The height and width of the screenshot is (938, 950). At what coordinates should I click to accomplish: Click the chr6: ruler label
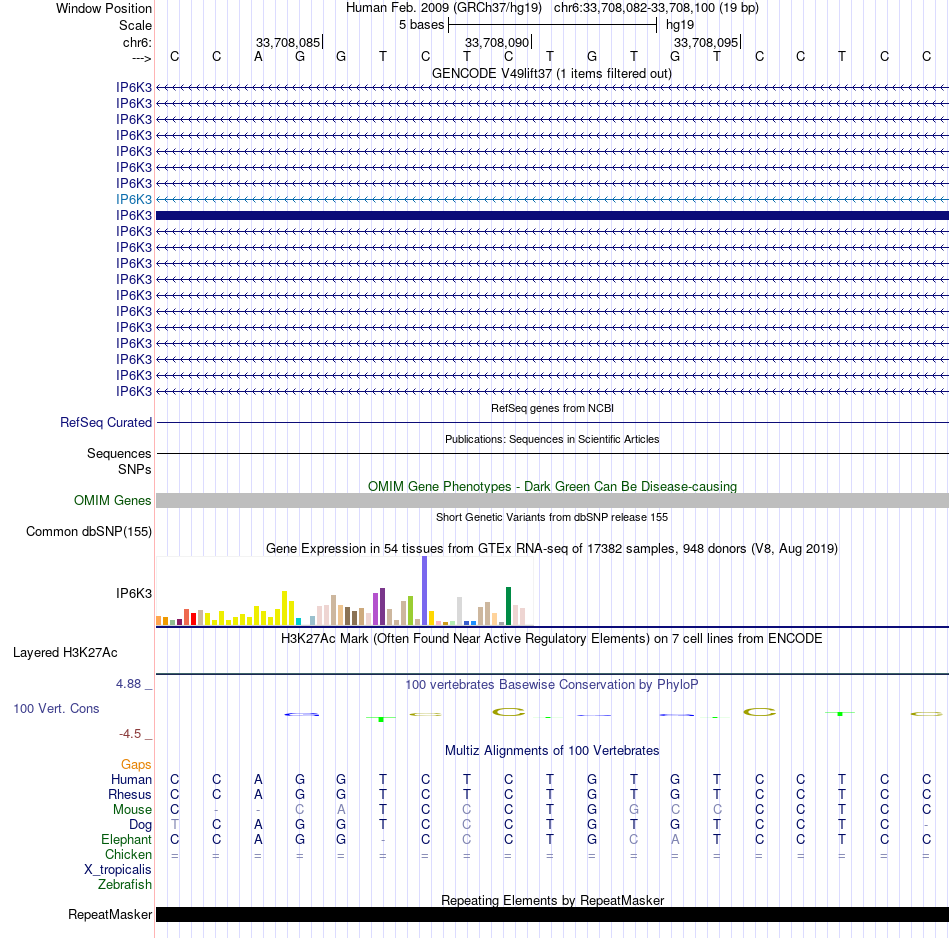[137, 42]
